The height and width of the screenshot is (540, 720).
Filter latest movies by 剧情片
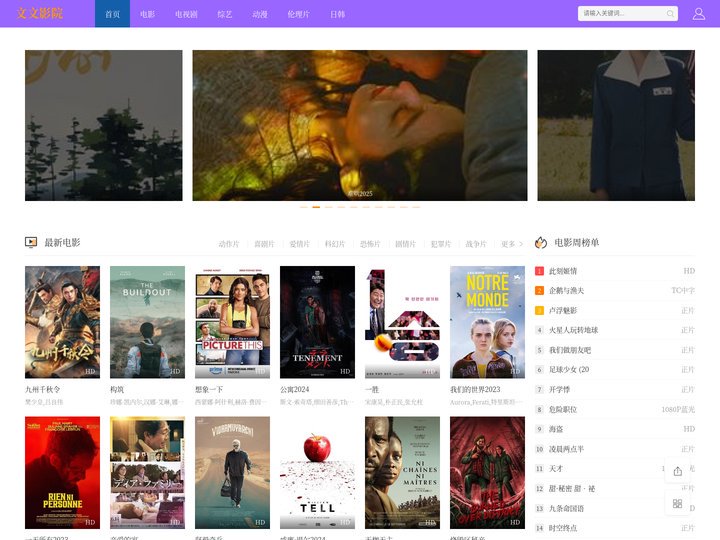point(405,244)
